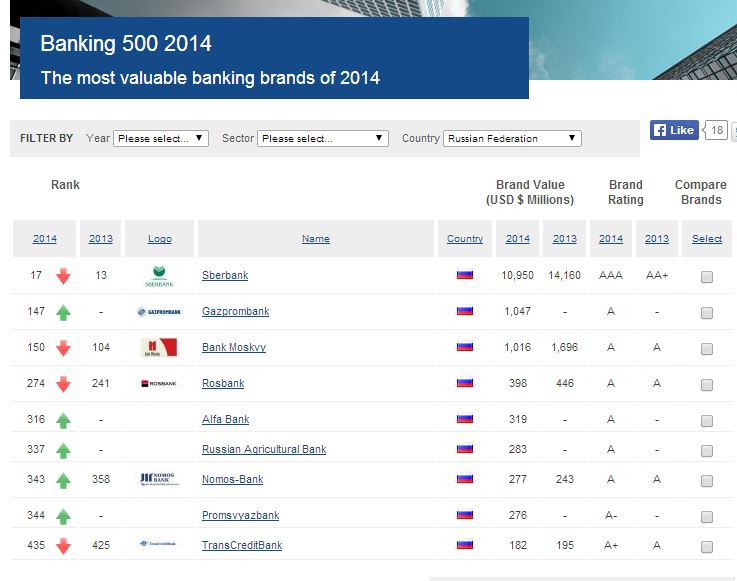This screenshot has width=737, height=581.
Task: Click the Sberbank logo image
Action: pos(159,276)
